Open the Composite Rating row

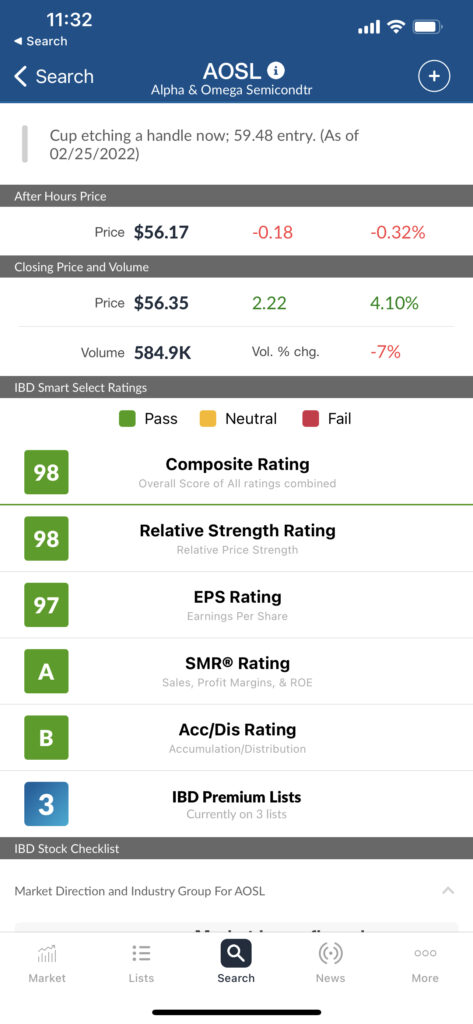coord(236,472)
